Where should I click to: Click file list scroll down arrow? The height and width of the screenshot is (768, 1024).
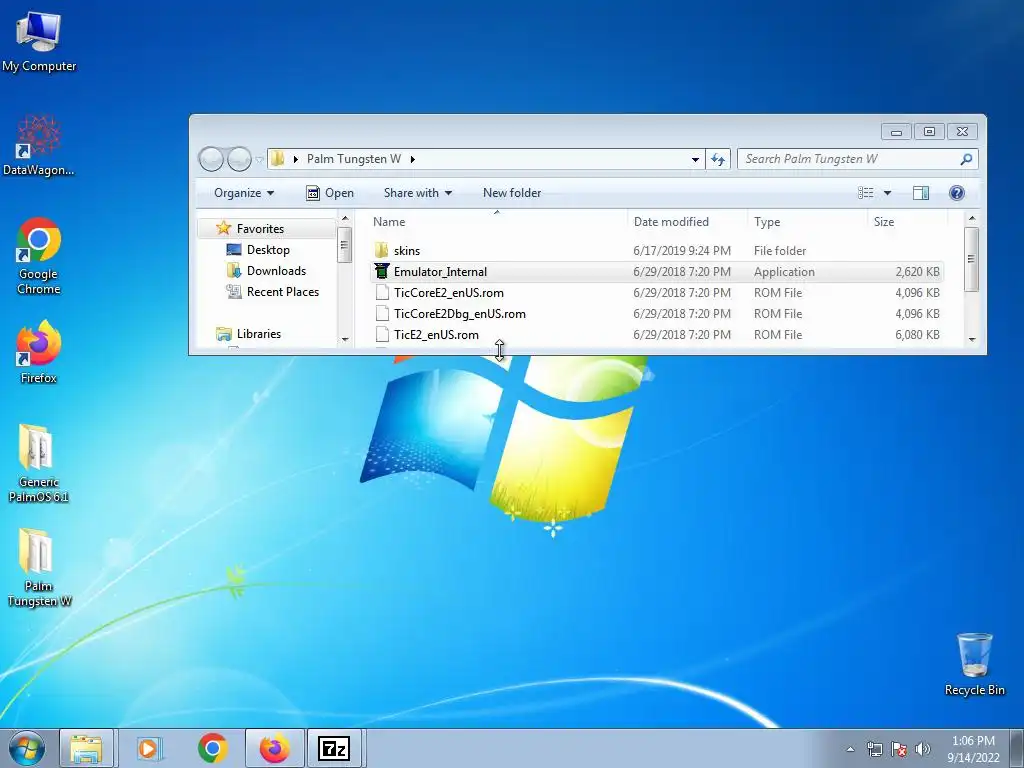click(x=972, y=340)
